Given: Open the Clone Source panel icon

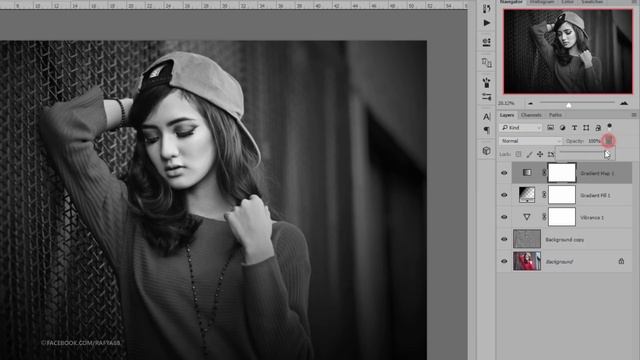Looking at the screenshot, I should tap(487, 62).
